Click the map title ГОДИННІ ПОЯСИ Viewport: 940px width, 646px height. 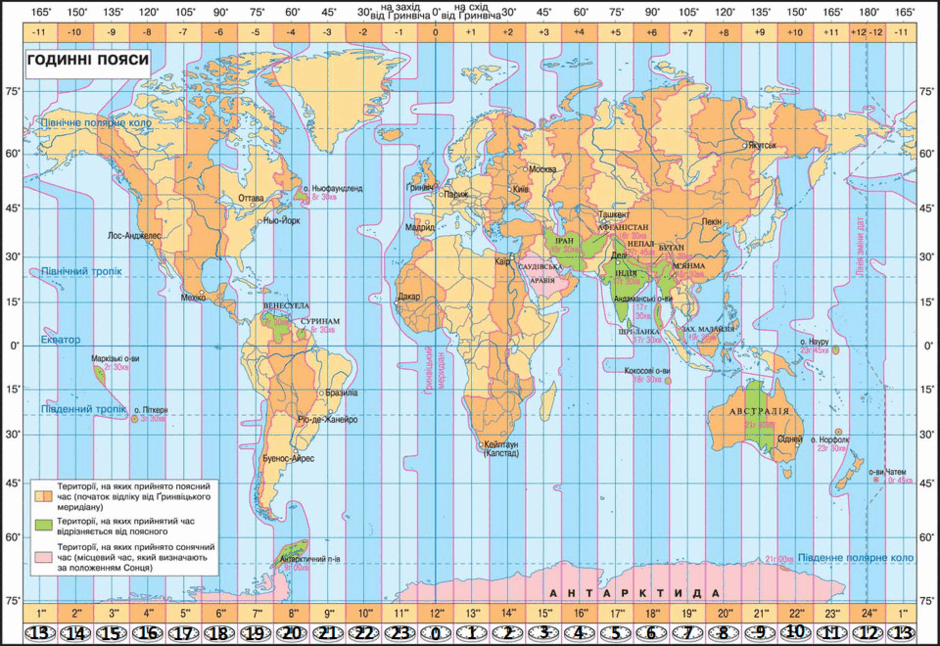pos(88,59)
